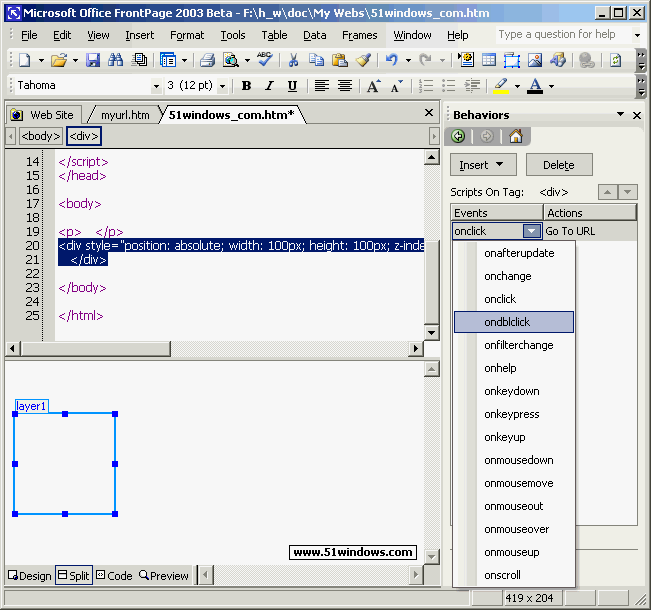This screenshot has width=651, height=610.
Task: Select the Format Painter brush
Action: point(364,60)
